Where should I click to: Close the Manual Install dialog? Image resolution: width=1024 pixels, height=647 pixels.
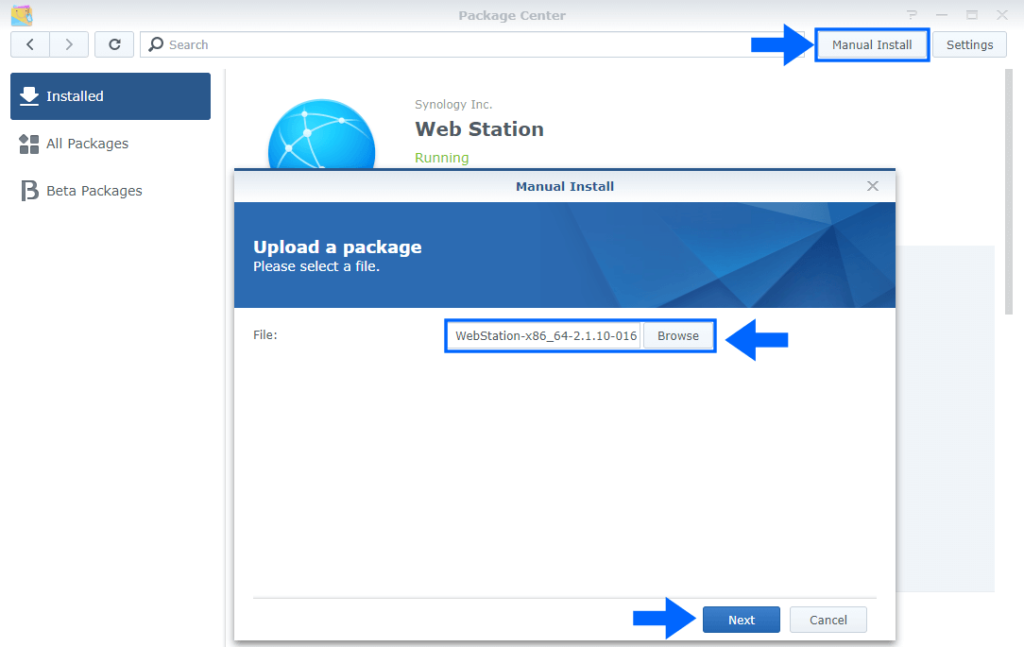(872, 185)
